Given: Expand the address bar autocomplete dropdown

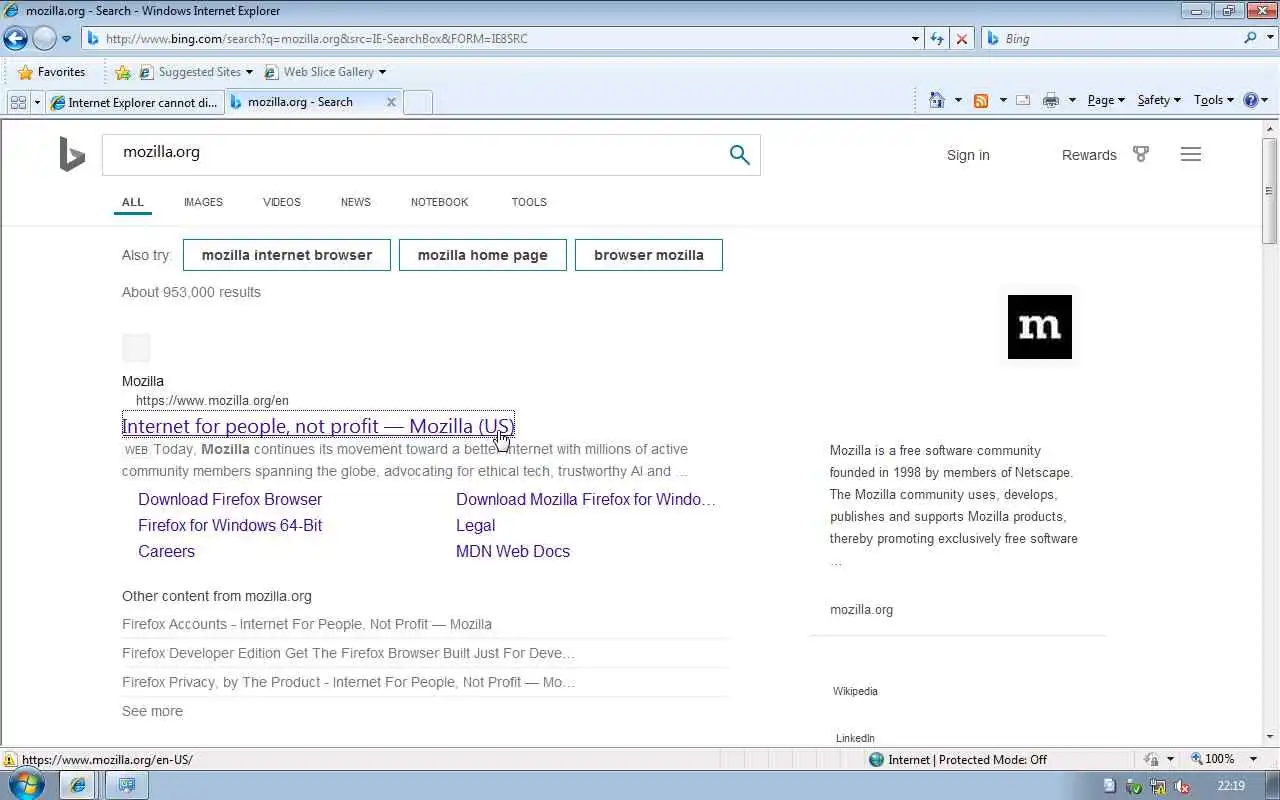Looking at the screenshot, I should 915,39.
